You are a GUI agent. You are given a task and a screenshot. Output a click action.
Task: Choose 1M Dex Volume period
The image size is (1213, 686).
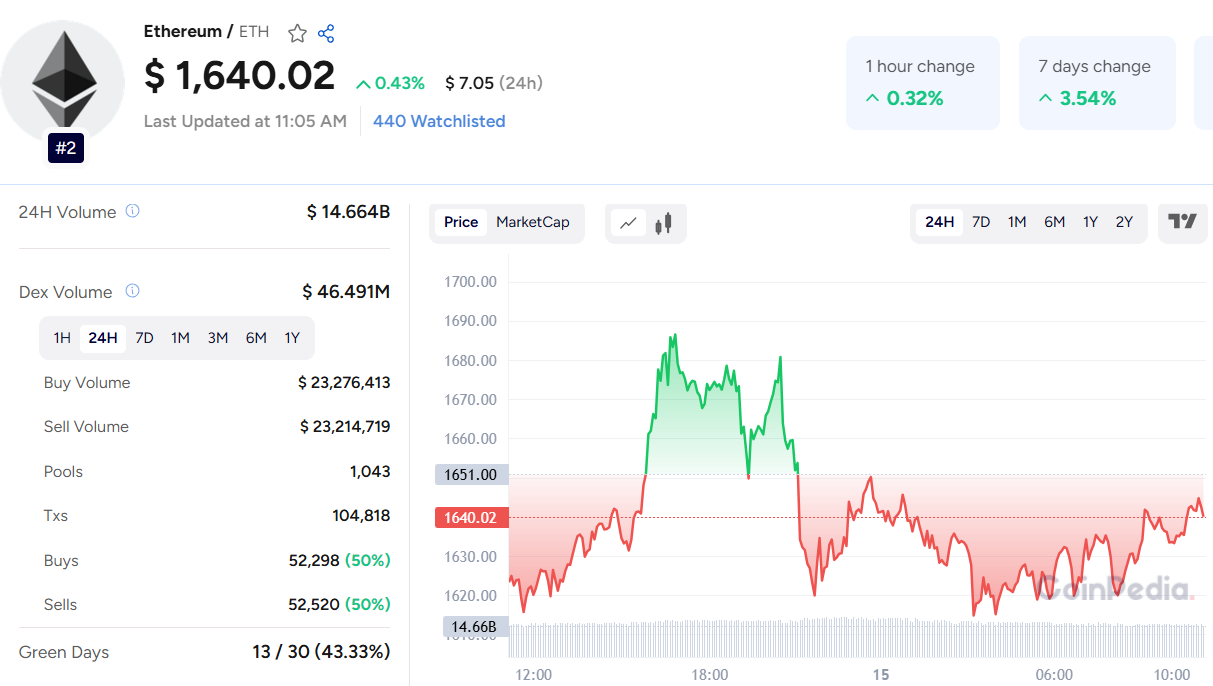[180, 338]
